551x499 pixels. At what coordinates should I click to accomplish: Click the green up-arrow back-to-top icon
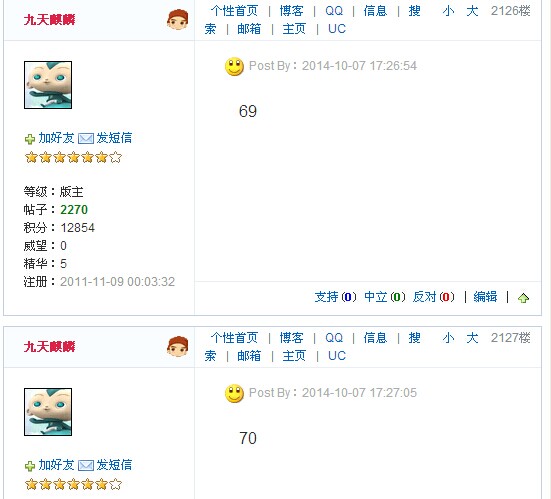click(x=523, y=298)
